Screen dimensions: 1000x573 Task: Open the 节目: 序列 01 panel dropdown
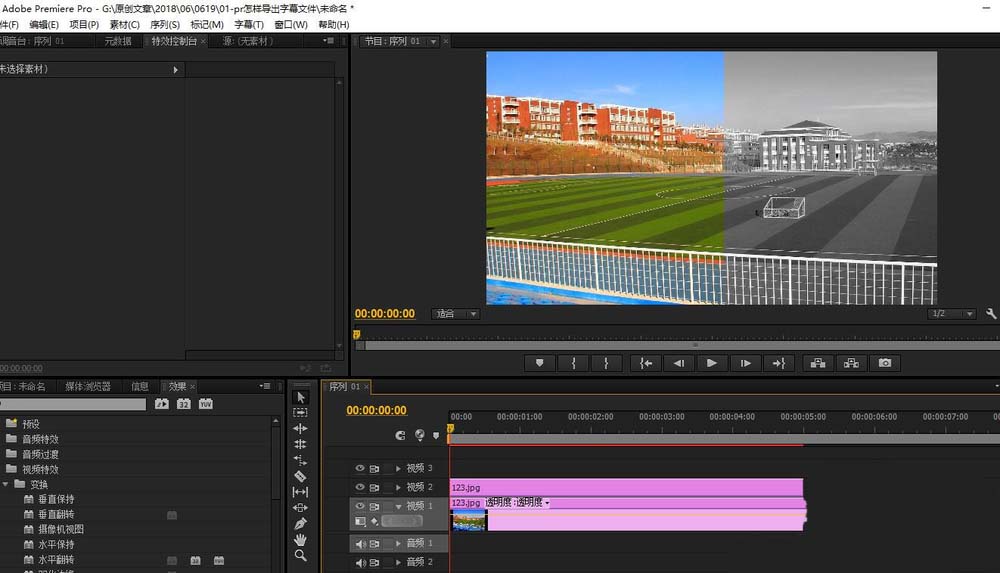tap(434, 41)
